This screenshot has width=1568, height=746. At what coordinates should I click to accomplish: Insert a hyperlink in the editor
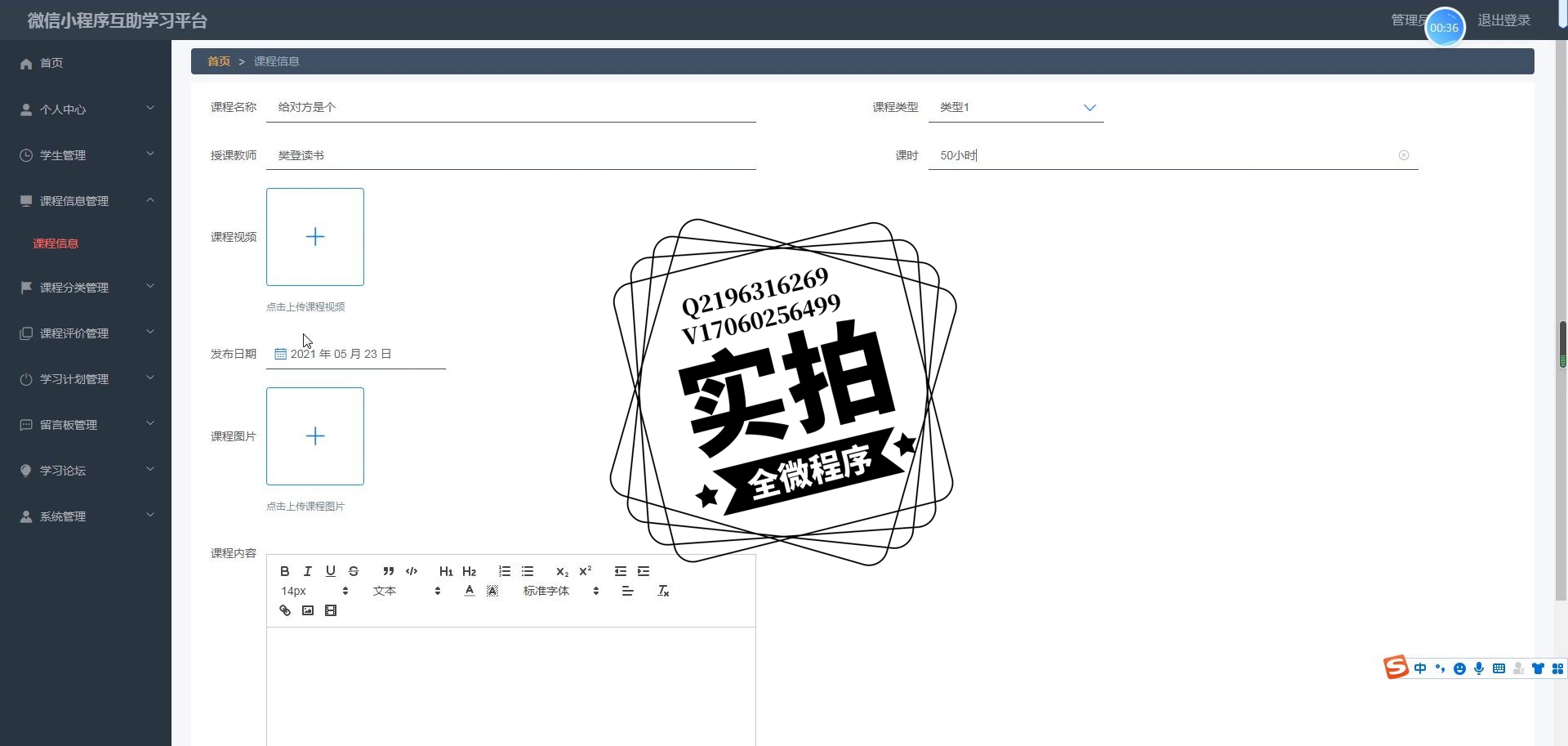(285, 610)
